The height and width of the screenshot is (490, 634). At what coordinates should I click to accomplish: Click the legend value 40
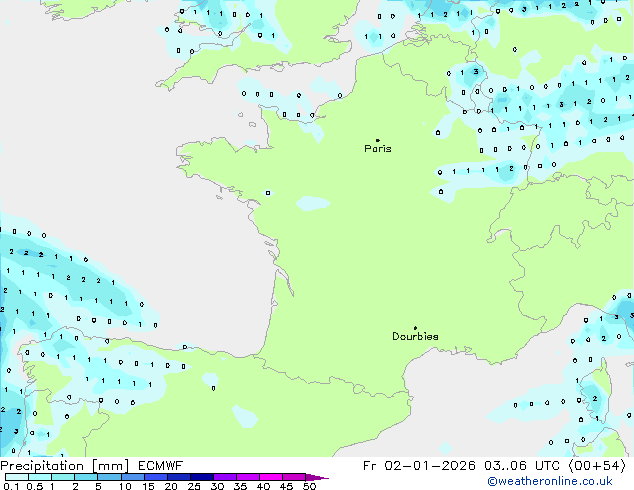coord(263,486)
